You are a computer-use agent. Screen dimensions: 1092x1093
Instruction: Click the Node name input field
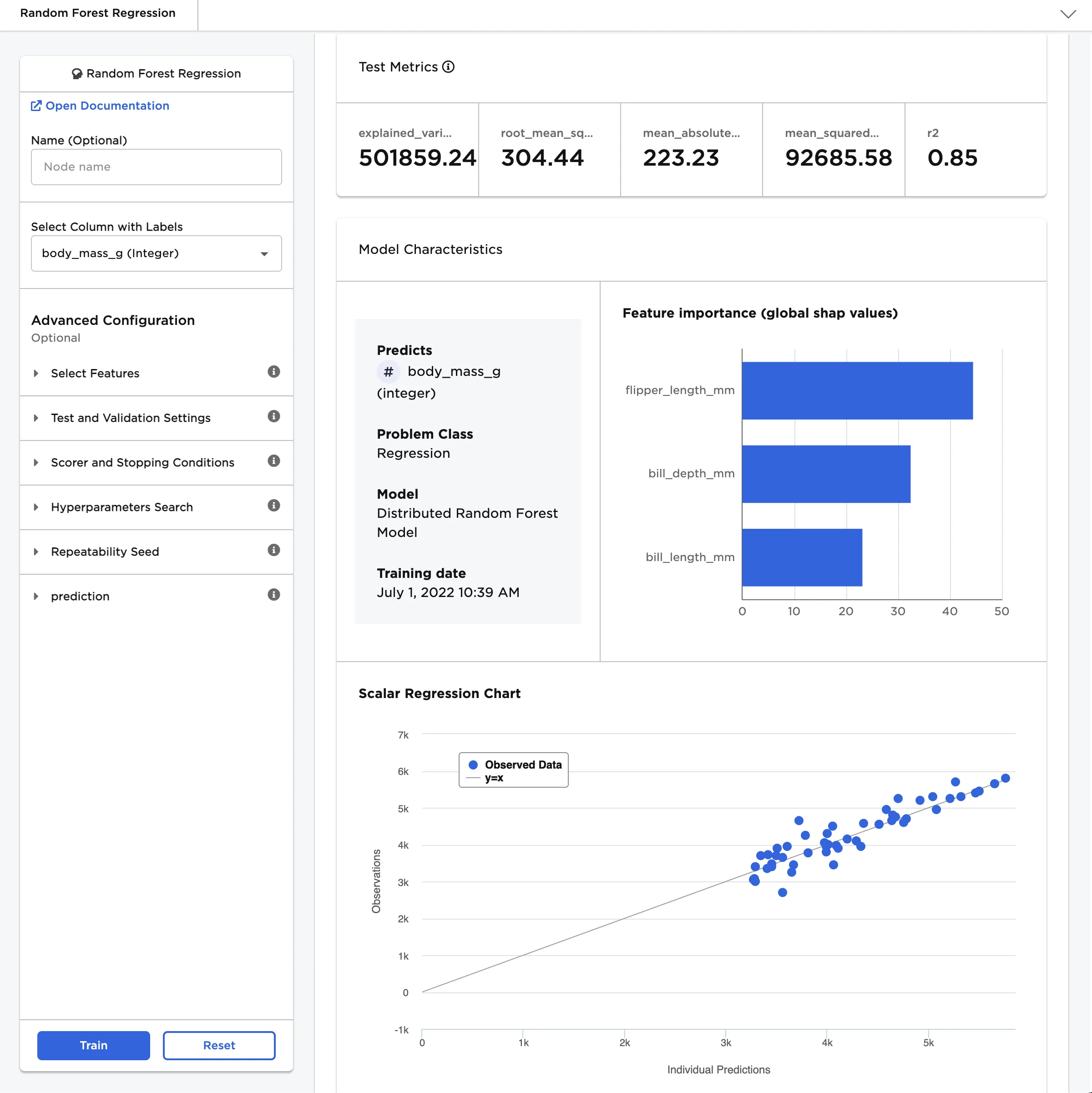pyautogui.click(x=156, y=167)
